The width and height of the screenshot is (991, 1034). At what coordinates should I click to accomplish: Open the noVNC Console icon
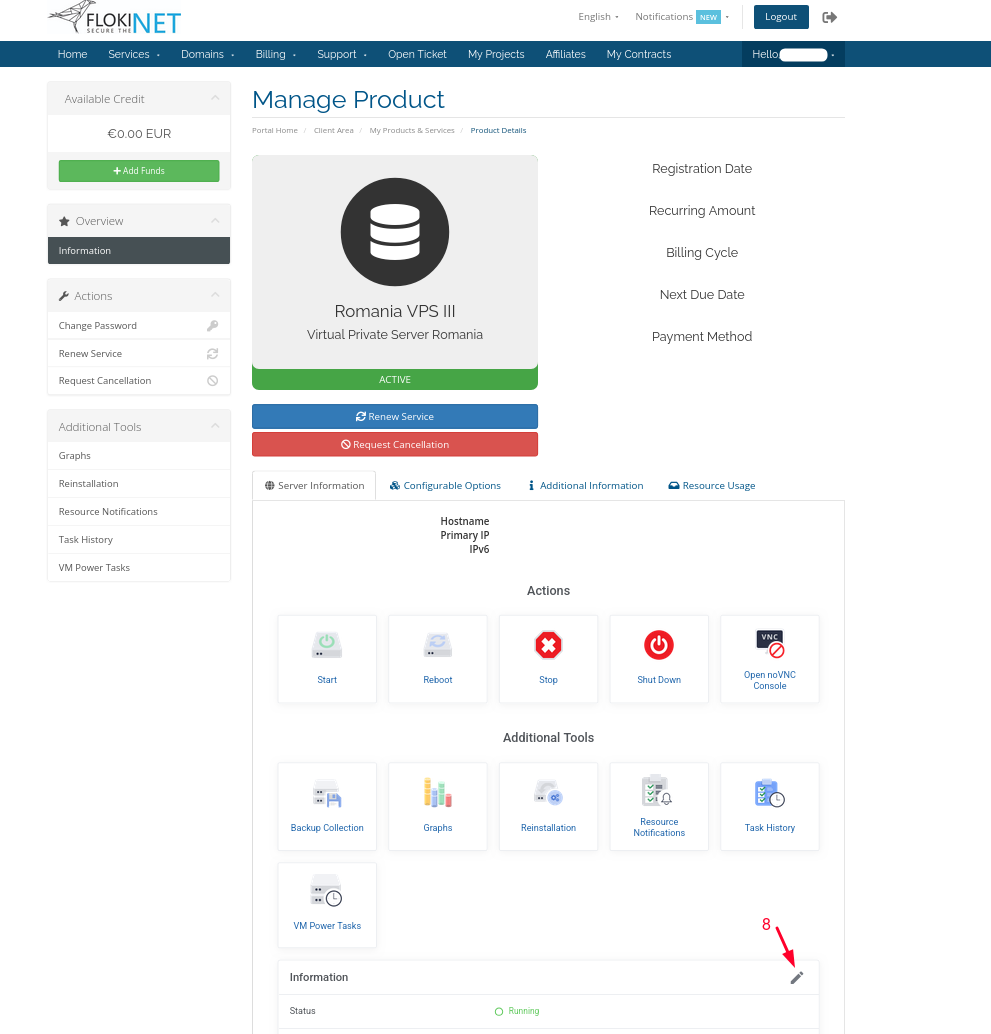click(769, 643)
